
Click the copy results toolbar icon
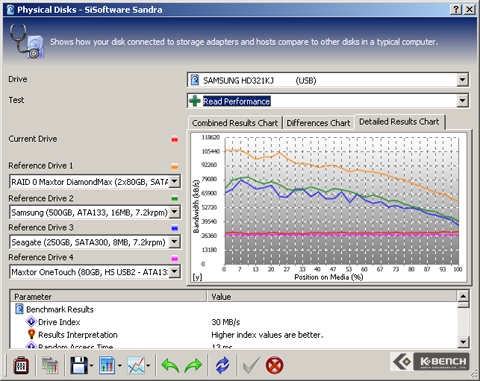[x=50, y=365]
